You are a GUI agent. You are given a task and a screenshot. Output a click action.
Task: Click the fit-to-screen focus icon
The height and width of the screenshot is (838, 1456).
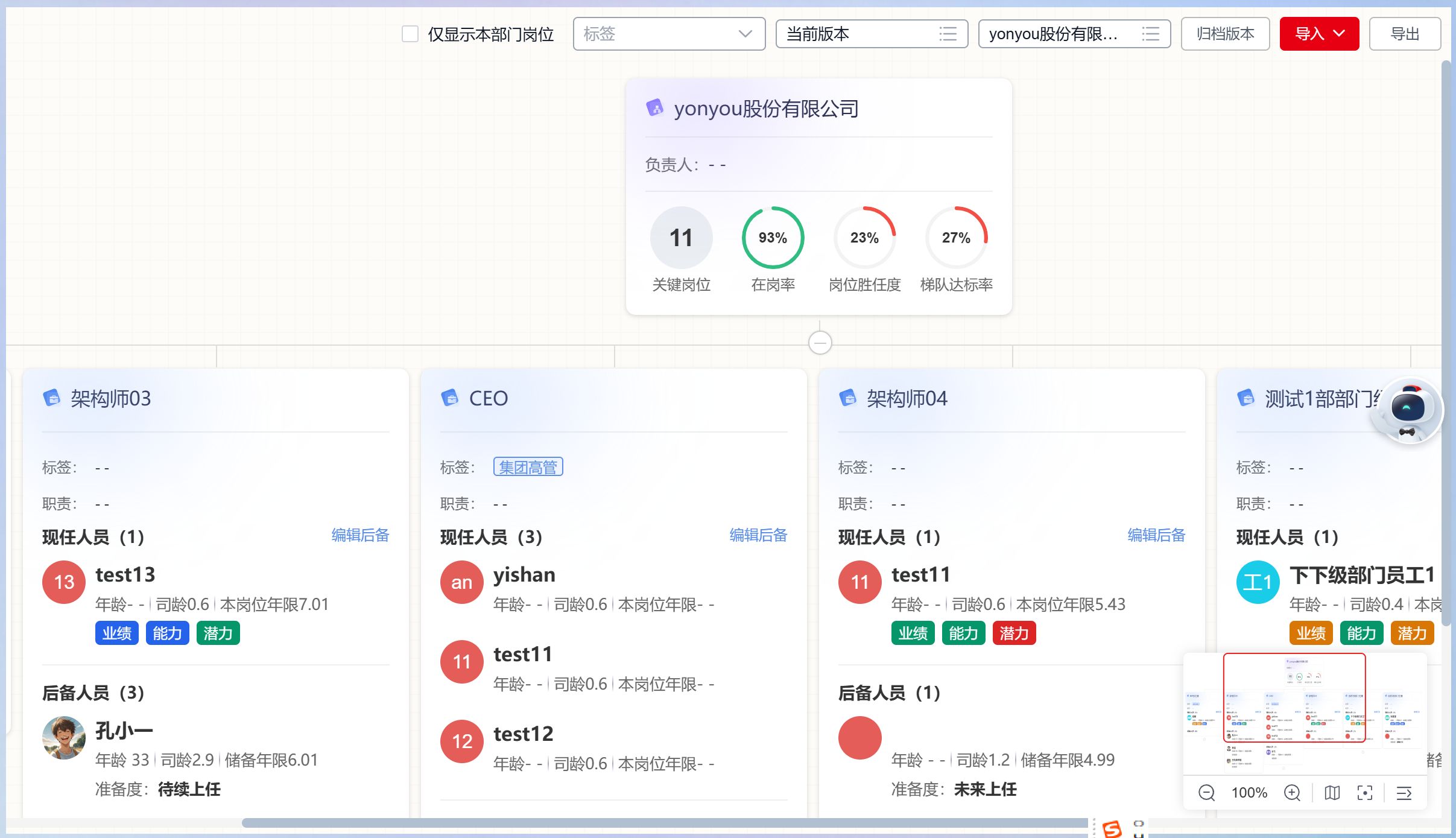[x=1364, y=793]
